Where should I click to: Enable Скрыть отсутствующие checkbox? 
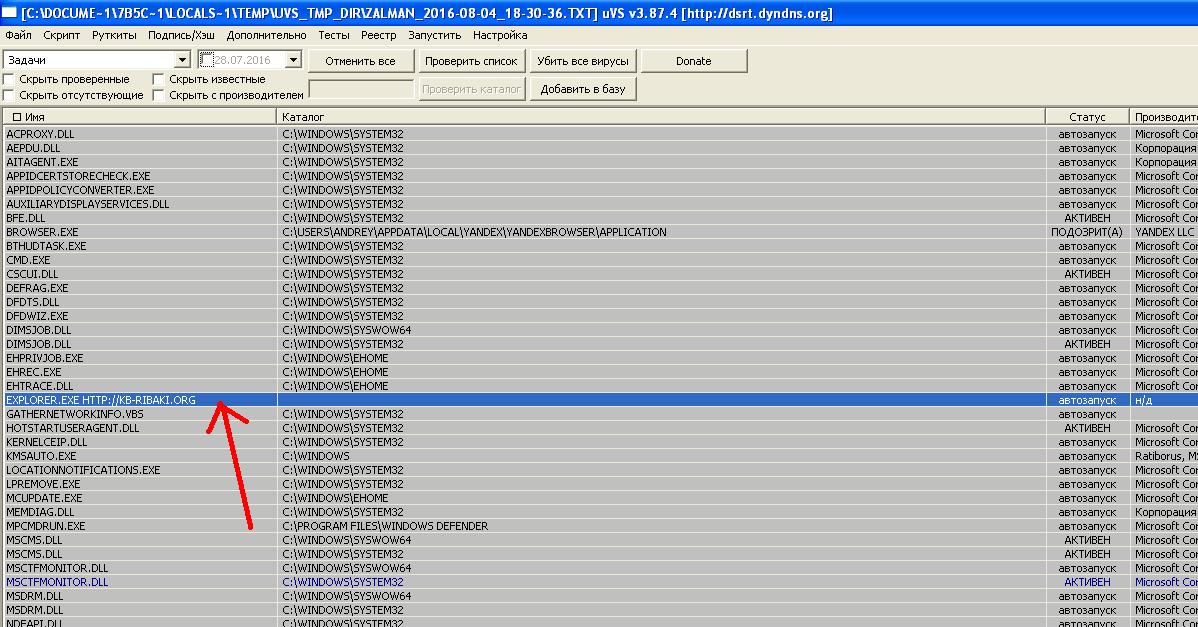9,95
